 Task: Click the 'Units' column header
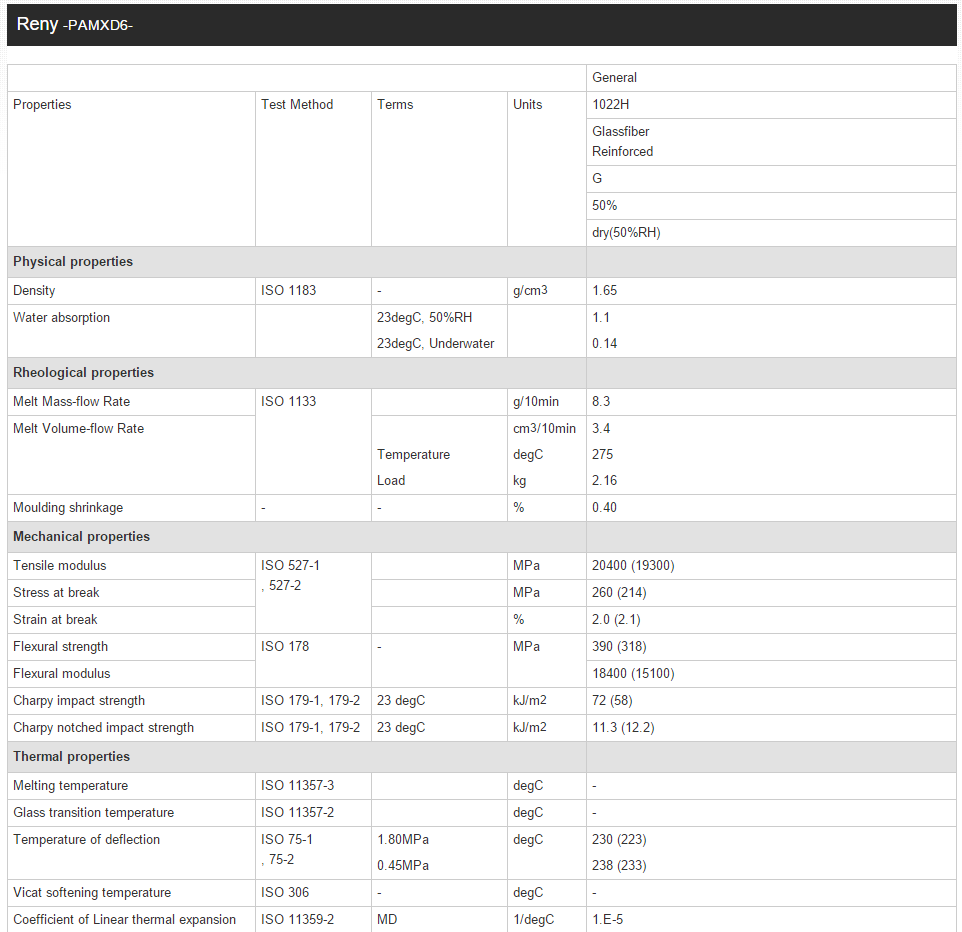[x=527, y=105]
